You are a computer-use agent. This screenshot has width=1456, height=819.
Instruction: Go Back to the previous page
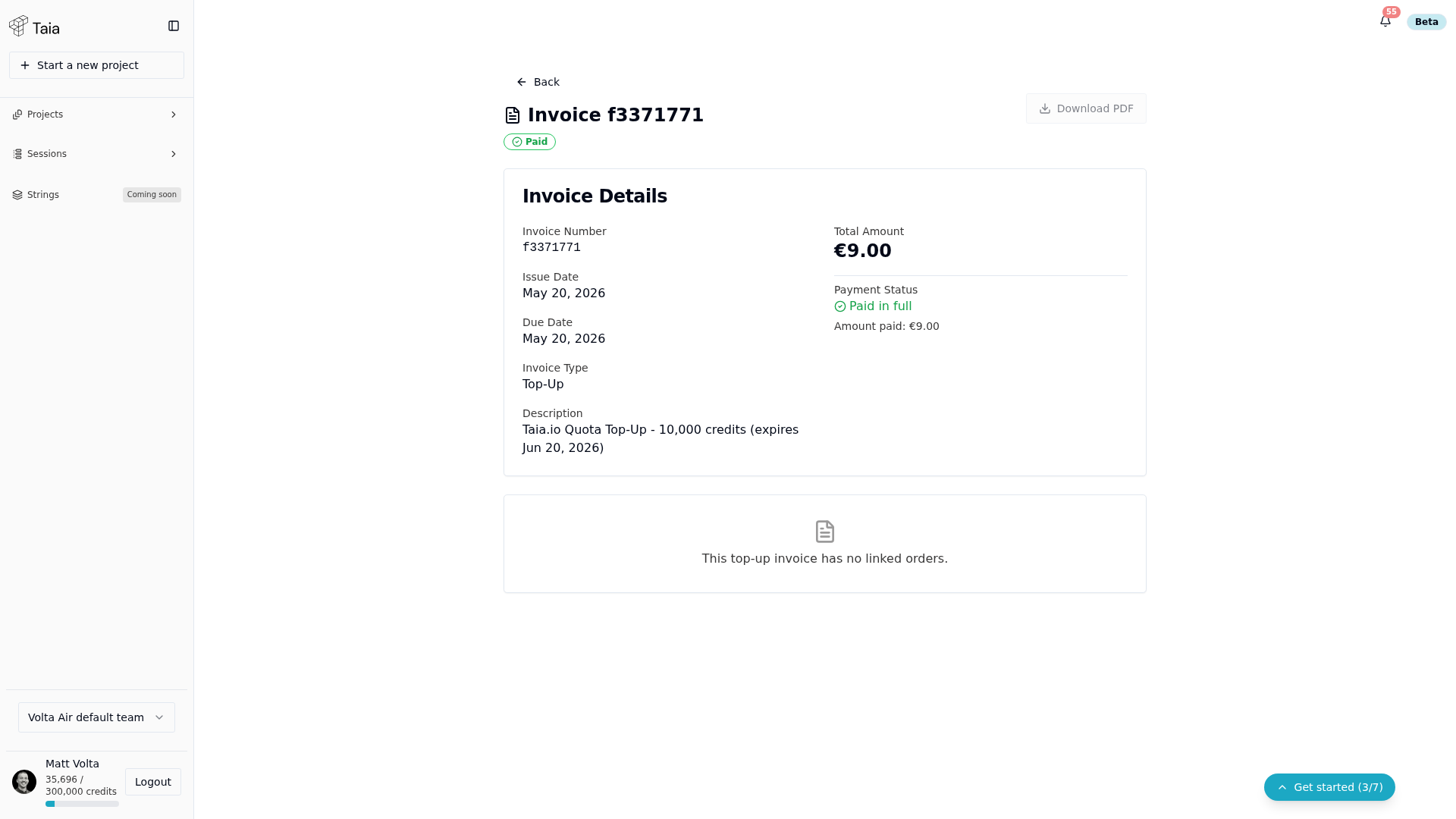tap(538, 82)
